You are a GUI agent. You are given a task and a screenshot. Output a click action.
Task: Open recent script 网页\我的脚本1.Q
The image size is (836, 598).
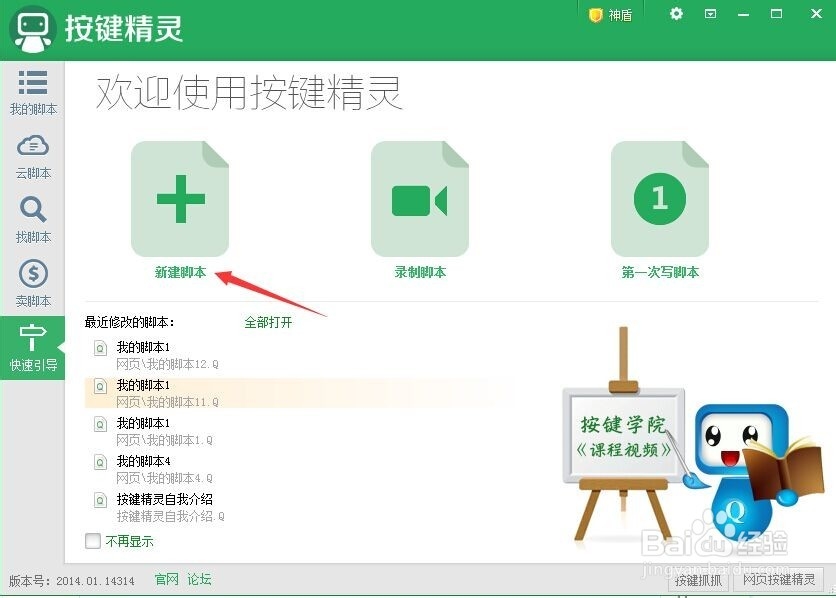(x=164, y=432)
